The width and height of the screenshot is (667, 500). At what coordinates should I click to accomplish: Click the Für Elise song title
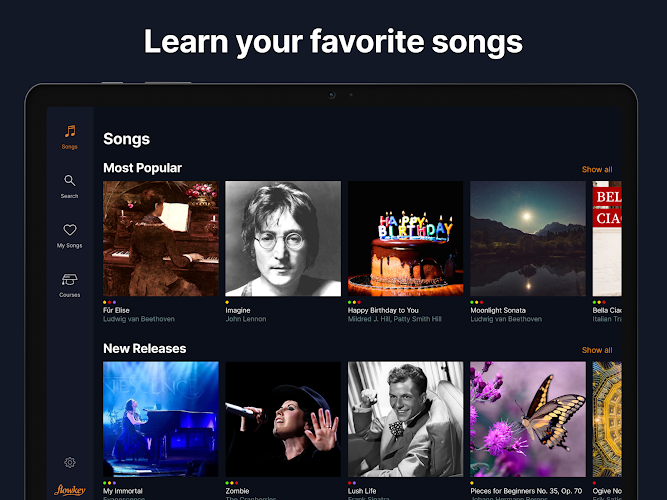117,310
